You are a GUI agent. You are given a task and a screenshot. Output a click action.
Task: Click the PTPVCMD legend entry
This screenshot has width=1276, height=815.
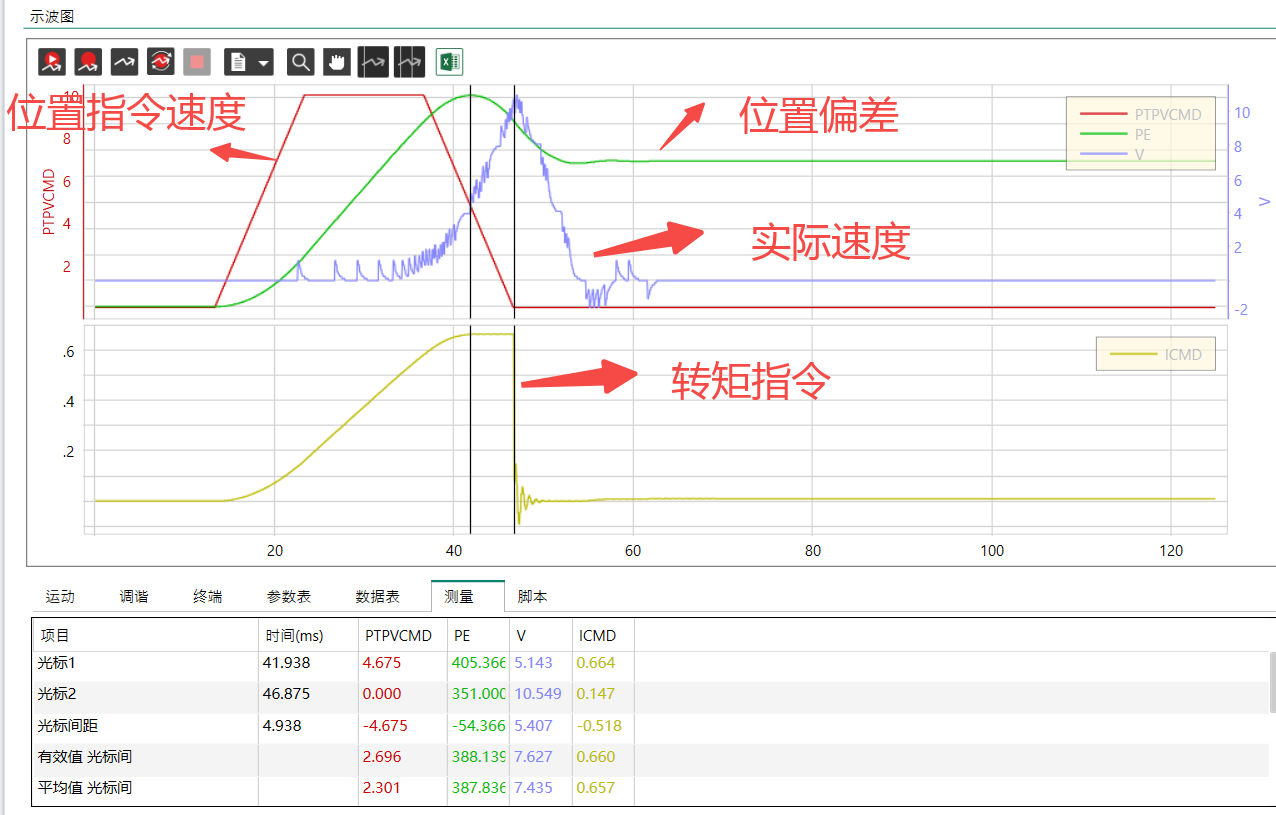coord(1140,114)
